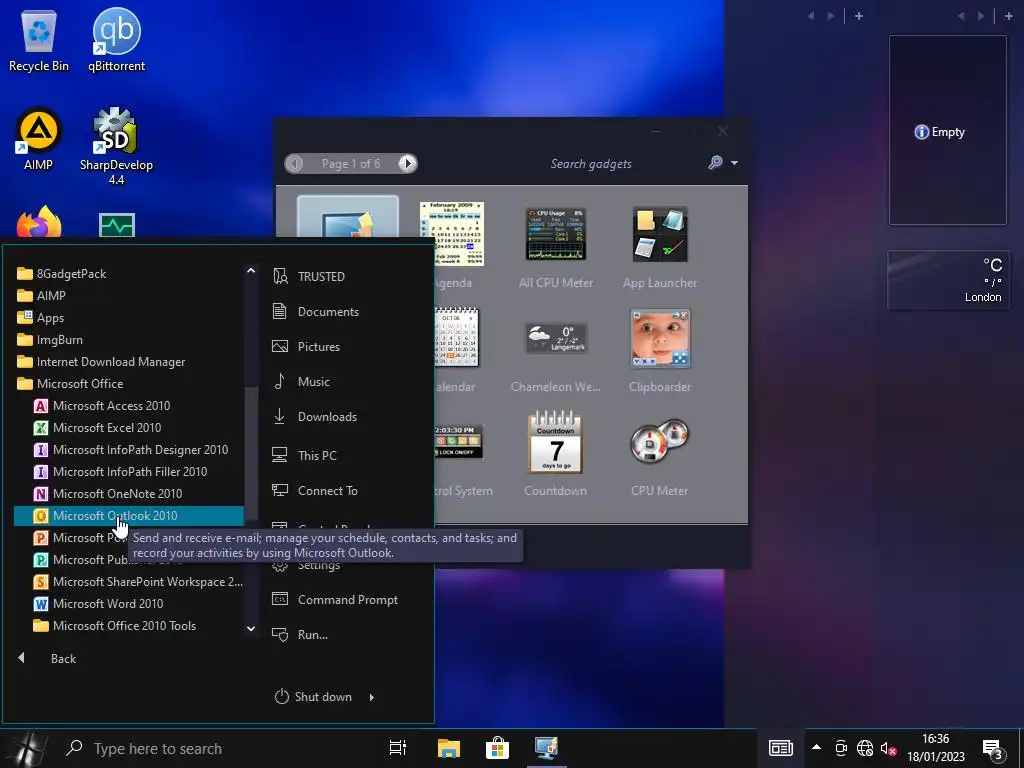Open Pictures from the start menu
This screenshot has width=1024, height=768.
point(306,347)
